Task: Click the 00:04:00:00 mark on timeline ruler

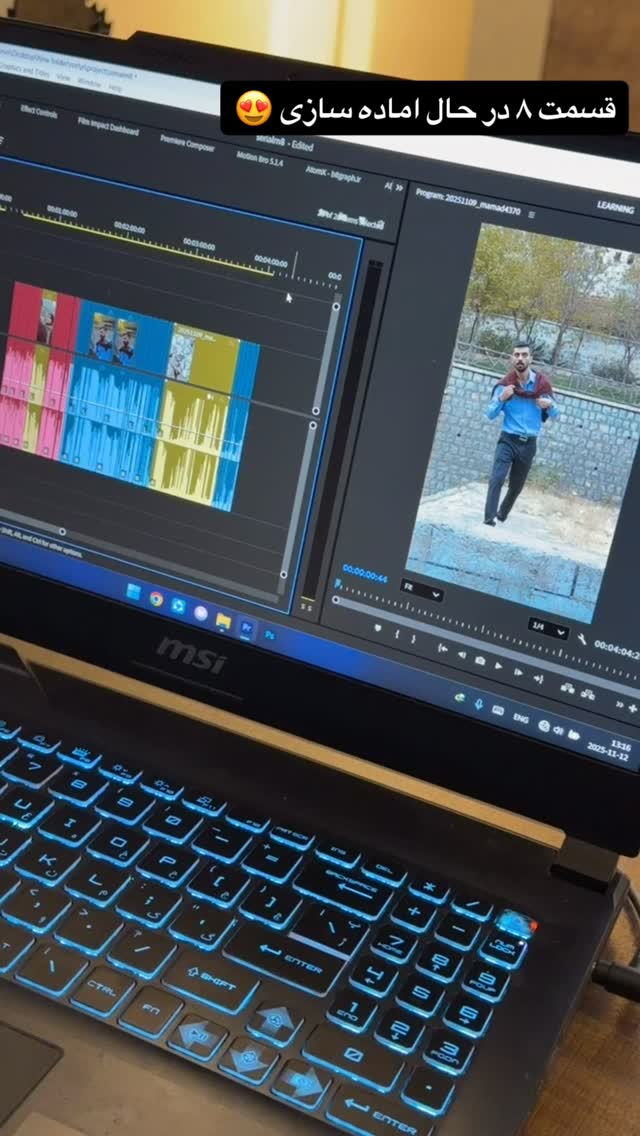Action: [270, 261]
